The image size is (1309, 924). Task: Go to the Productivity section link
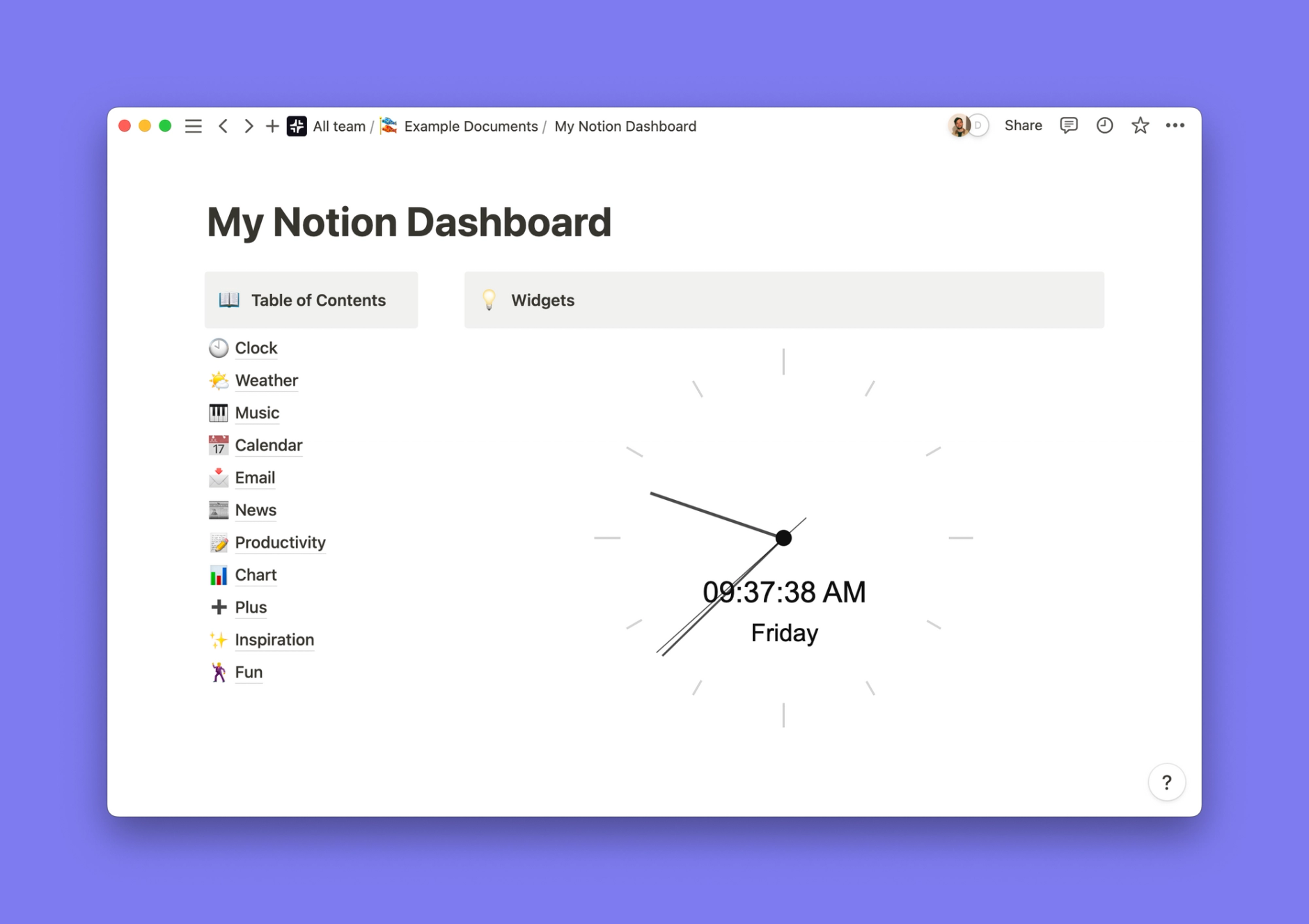tap(280, 542)
